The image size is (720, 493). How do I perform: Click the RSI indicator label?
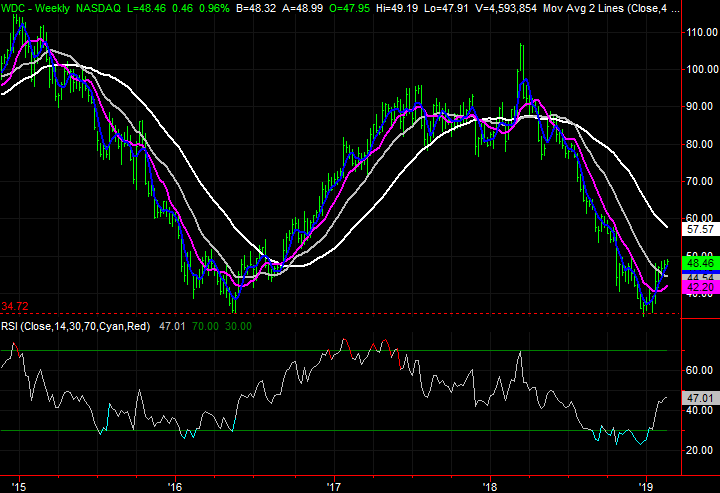click(x=9, y=324)
